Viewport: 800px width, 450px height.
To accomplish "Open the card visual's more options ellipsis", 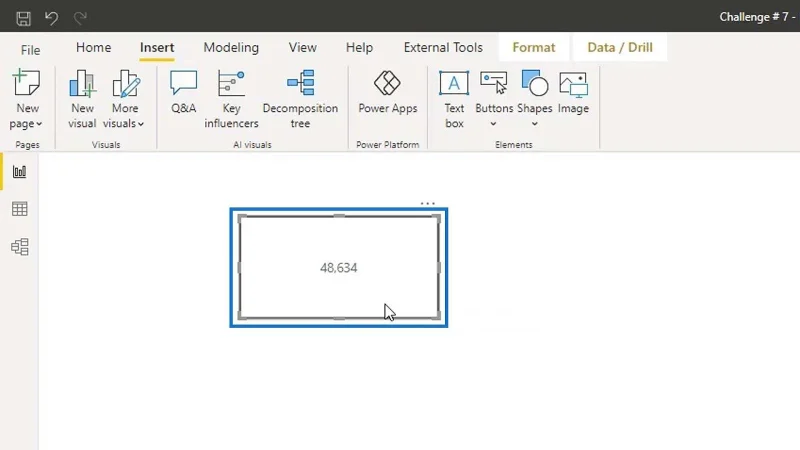I will pos(428,203).
